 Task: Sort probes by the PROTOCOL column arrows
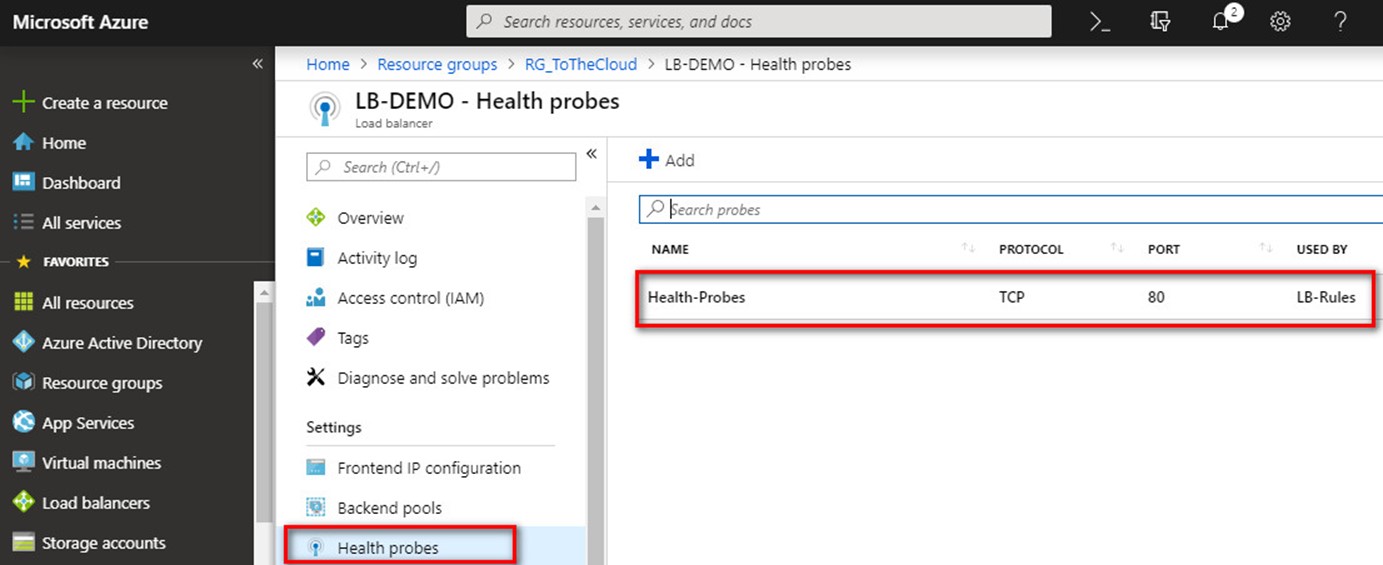pos(1117,248)
